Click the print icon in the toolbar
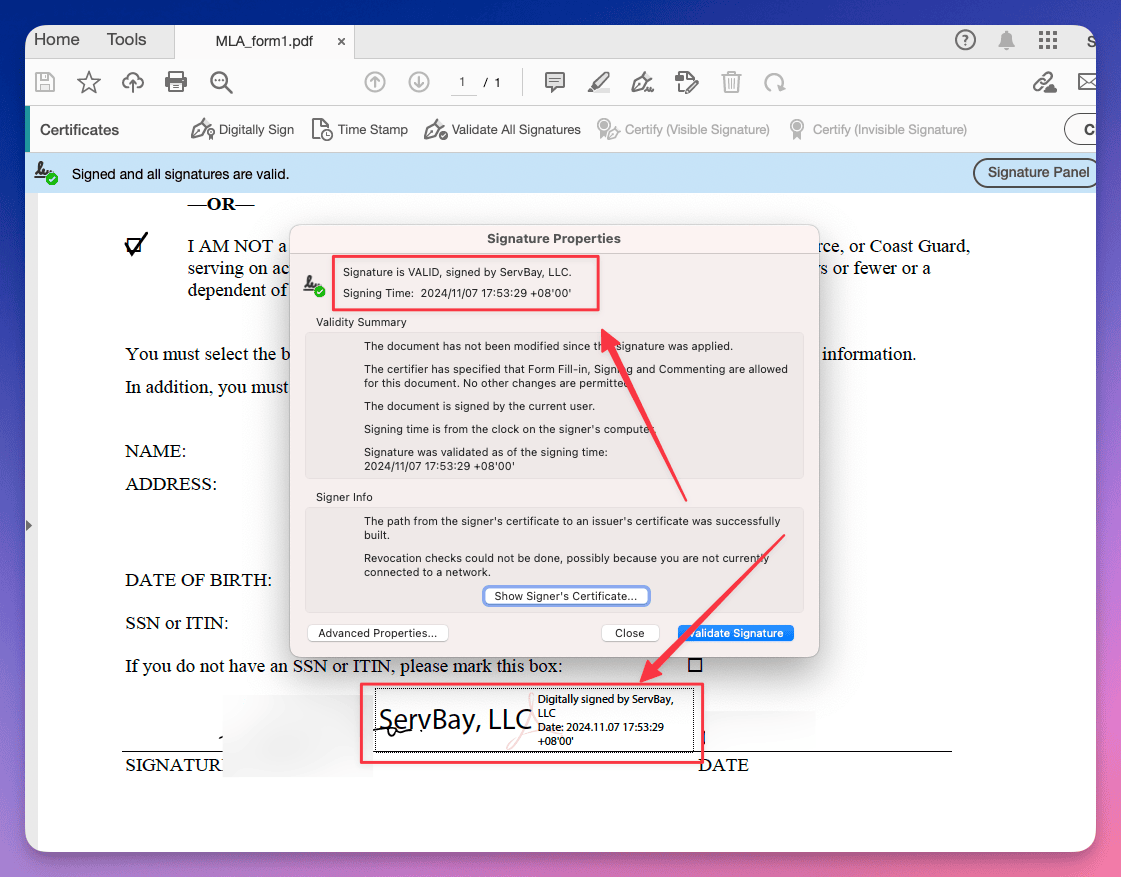Viewport: 1121px width, 877px height. tap(176, 83)
